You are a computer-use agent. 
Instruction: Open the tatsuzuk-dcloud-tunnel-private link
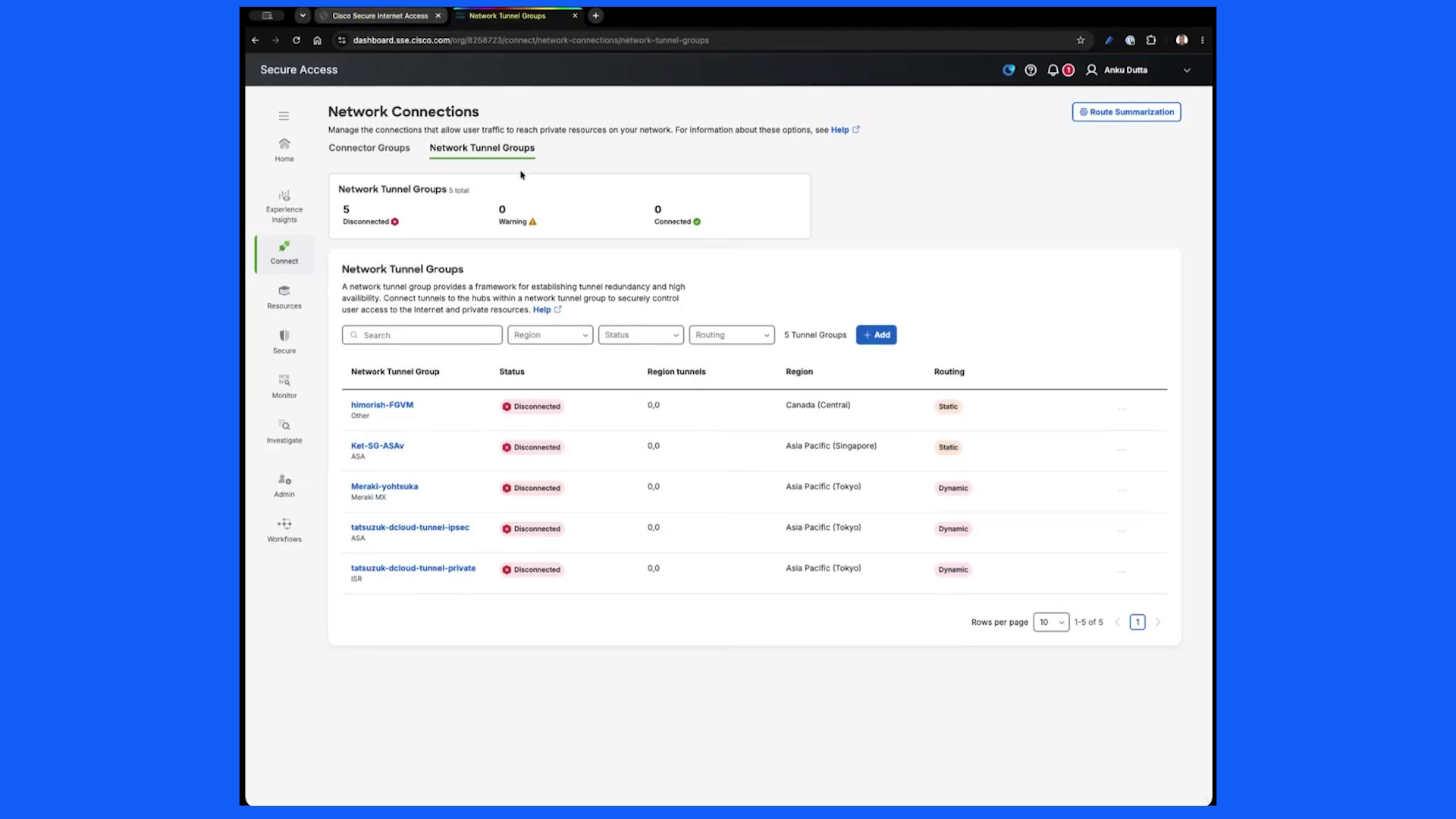pyautogui.click(x=413, y=568)
